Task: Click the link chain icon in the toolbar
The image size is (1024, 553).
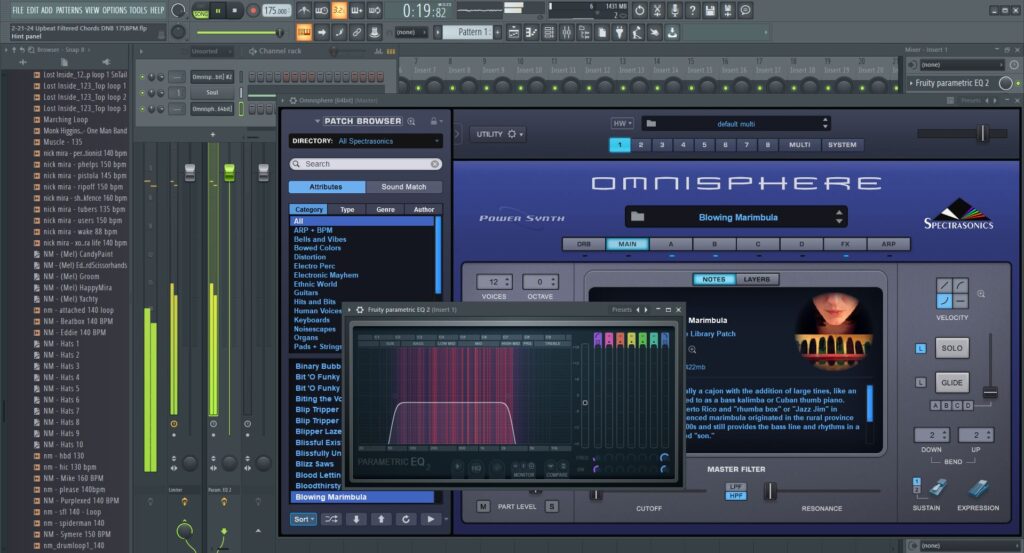Action: (x=357, y=32)
